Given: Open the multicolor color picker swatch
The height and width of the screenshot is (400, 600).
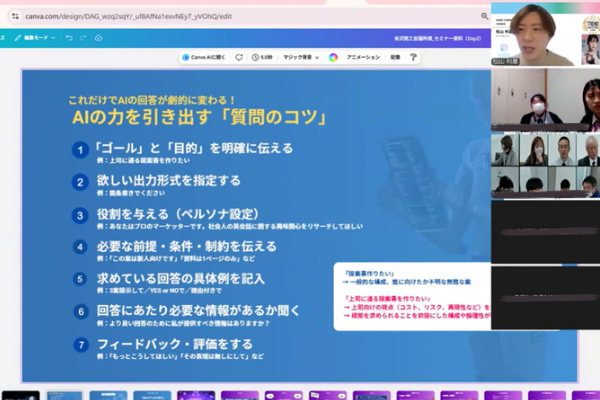Looking at the screenshot, I should [x=333, y=57].
